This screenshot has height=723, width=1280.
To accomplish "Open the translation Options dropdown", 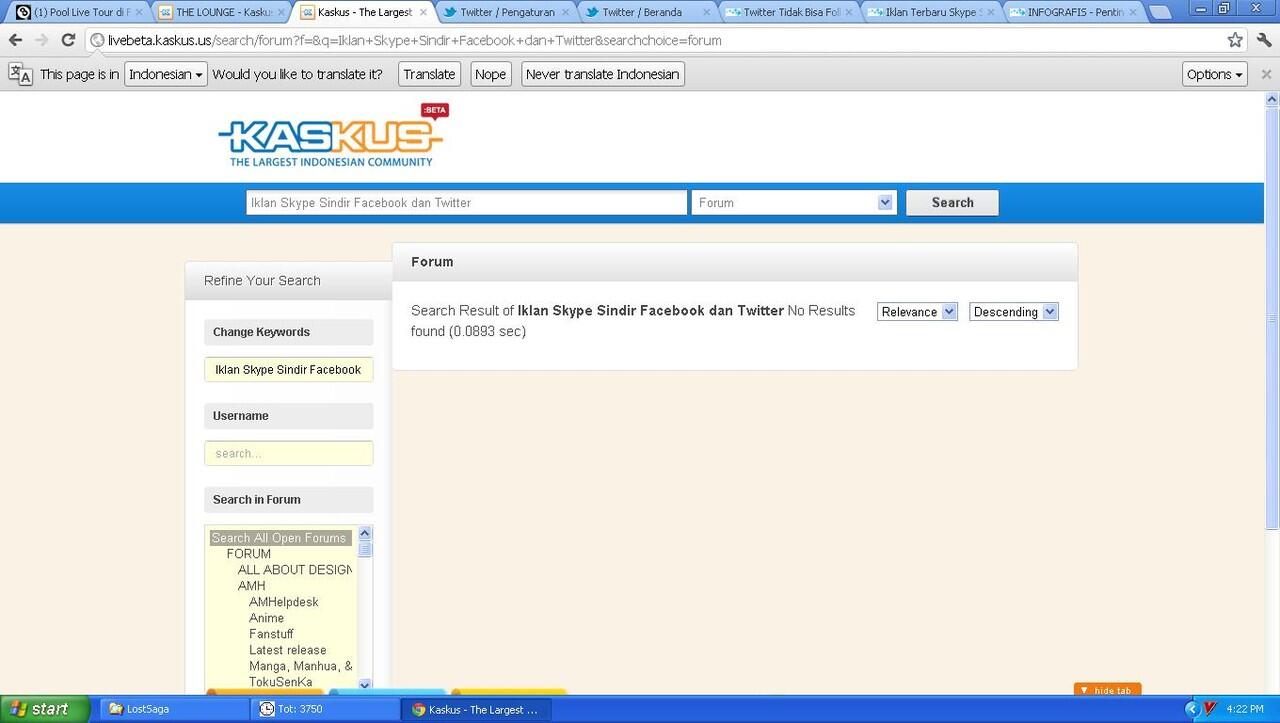I will [1215, 74].
